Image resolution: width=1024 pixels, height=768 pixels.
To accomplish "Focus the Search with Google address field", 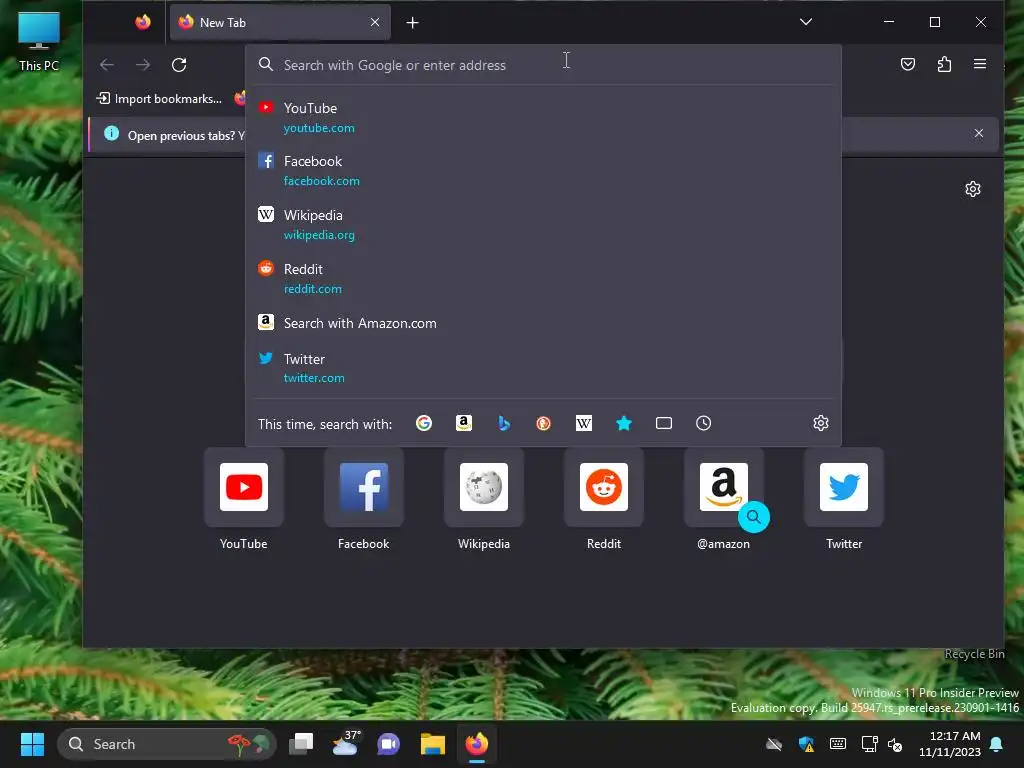I will 543,65.
